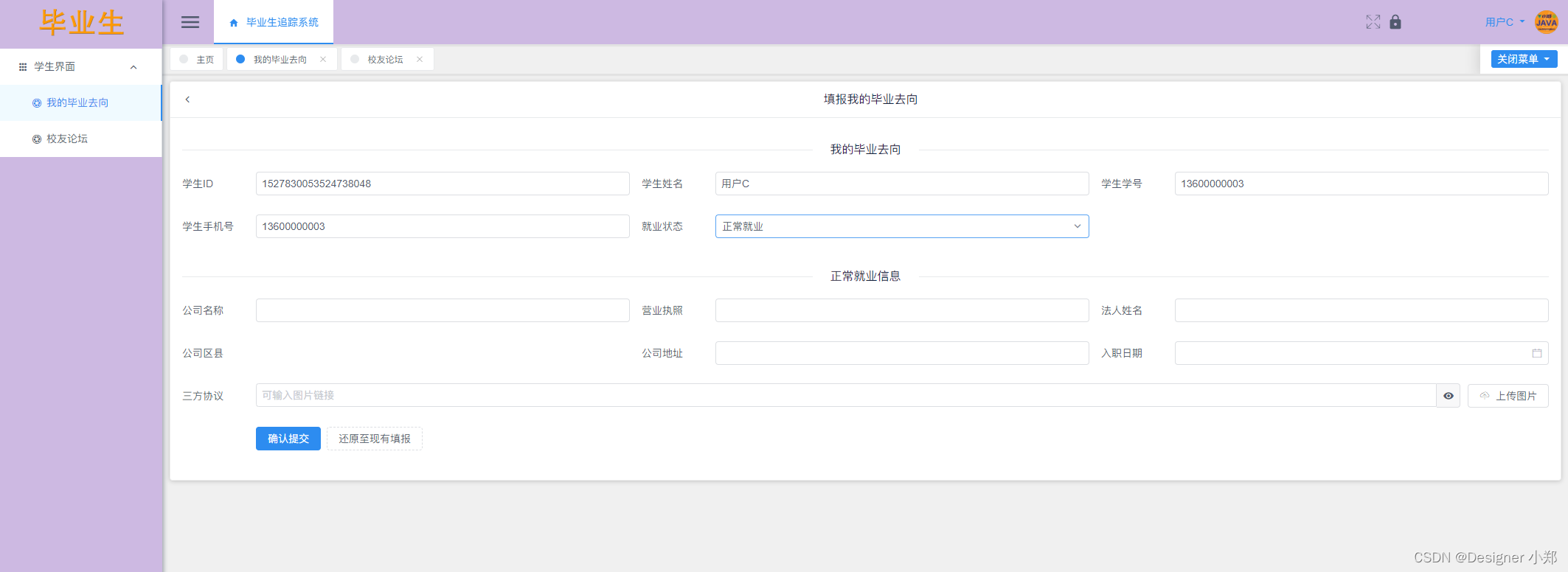1568x572 pixels.
Task: Click the 公司区县 label
Action: tap(203, 353)
